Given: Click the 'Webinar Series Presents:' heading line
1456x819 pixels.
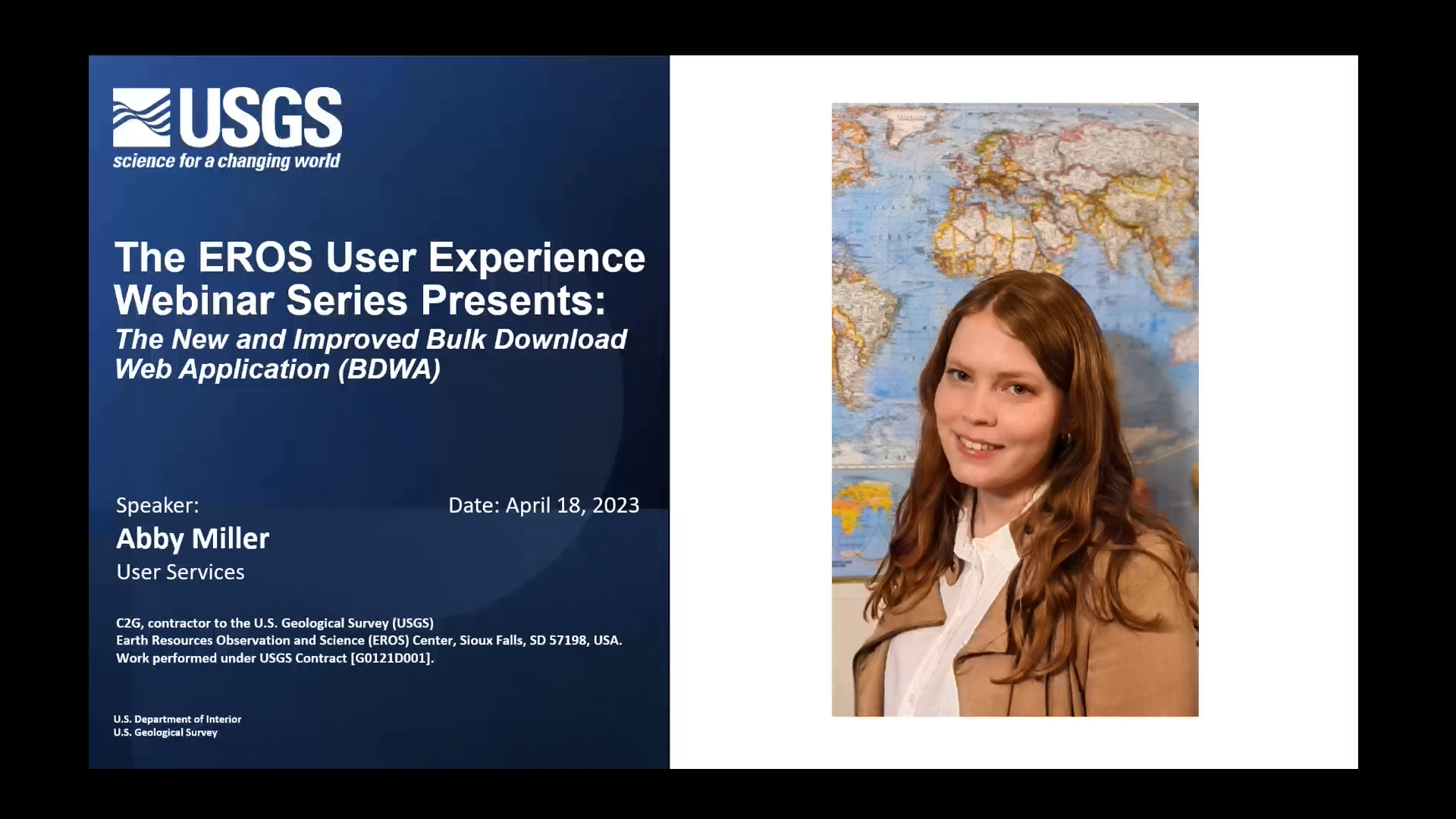Looking at the screenshot, I should (x=359, y=300).
